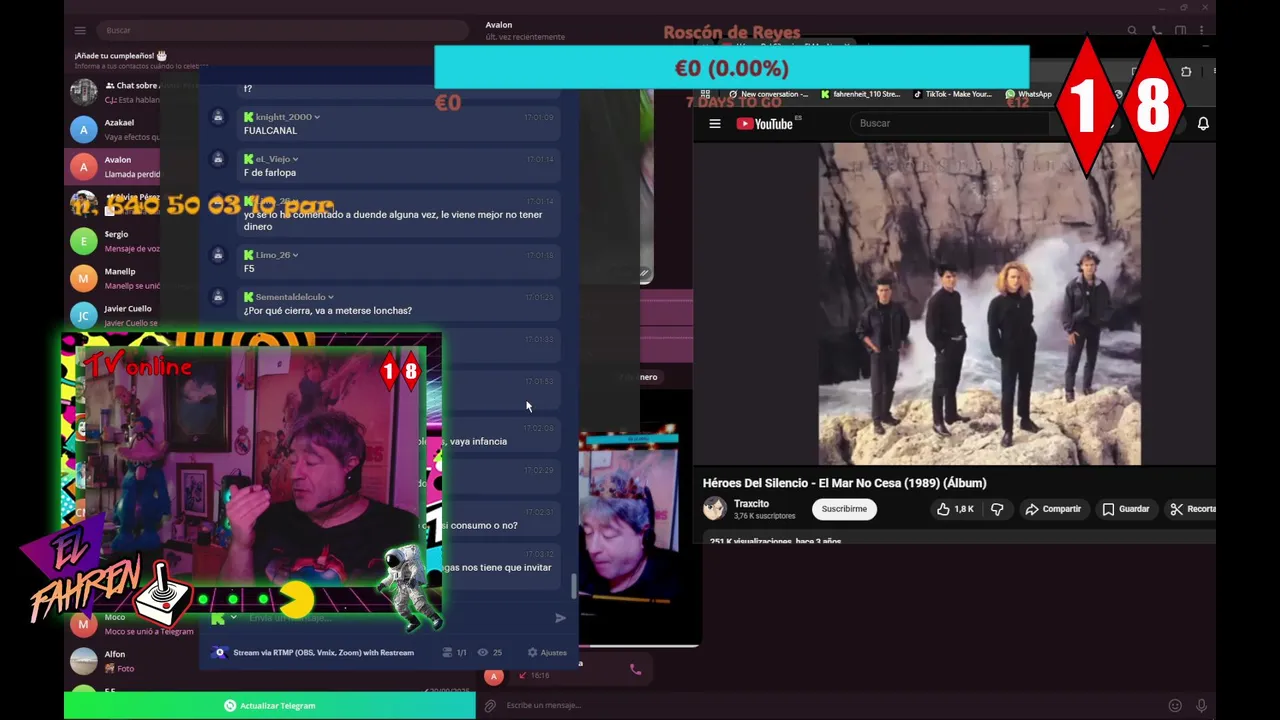Open Ajustes settings in Restream chat

pos(547,652)
